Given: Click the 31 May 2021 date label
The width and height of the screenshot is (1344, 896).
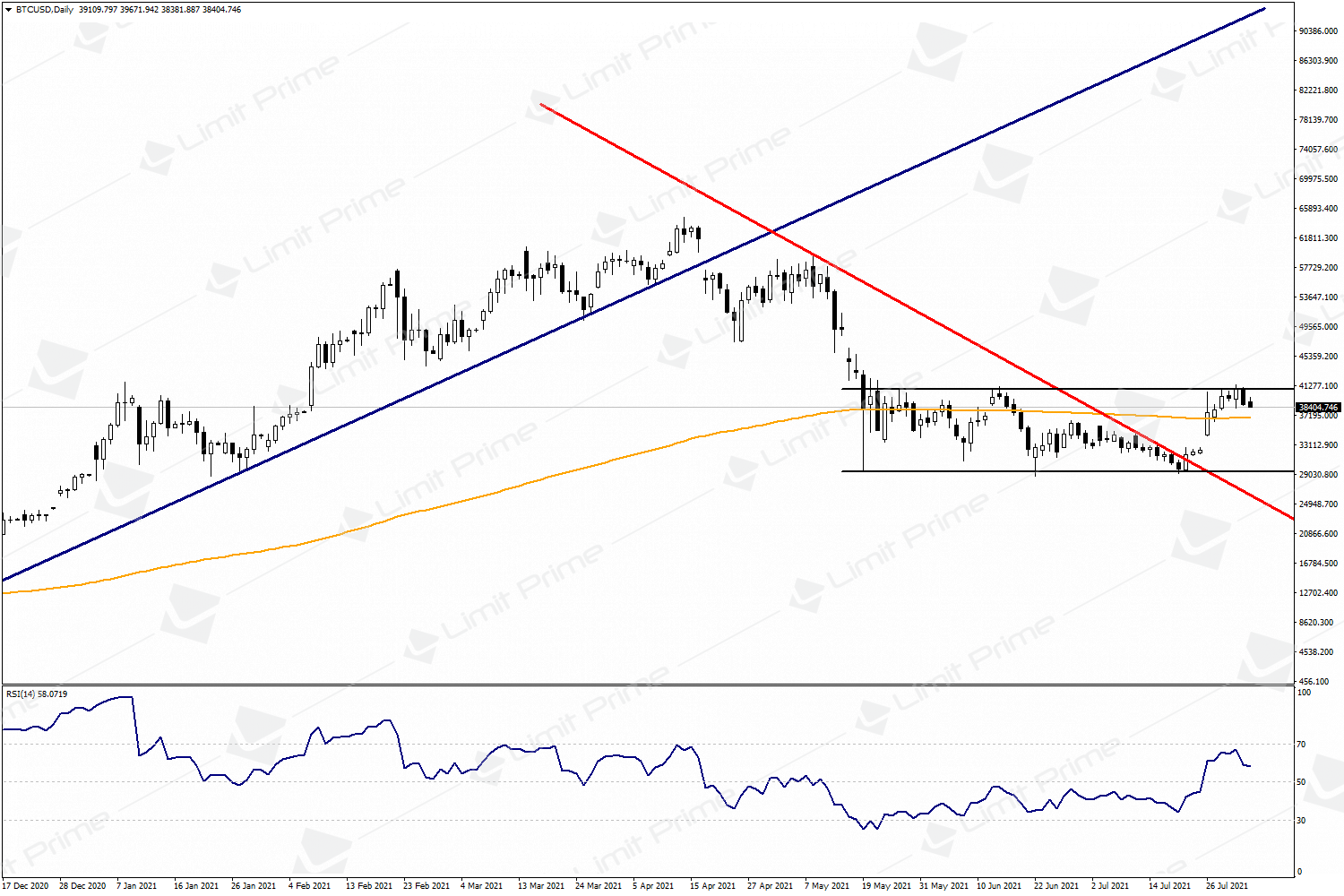Looking at the screenshot, I should click(943, 886).
